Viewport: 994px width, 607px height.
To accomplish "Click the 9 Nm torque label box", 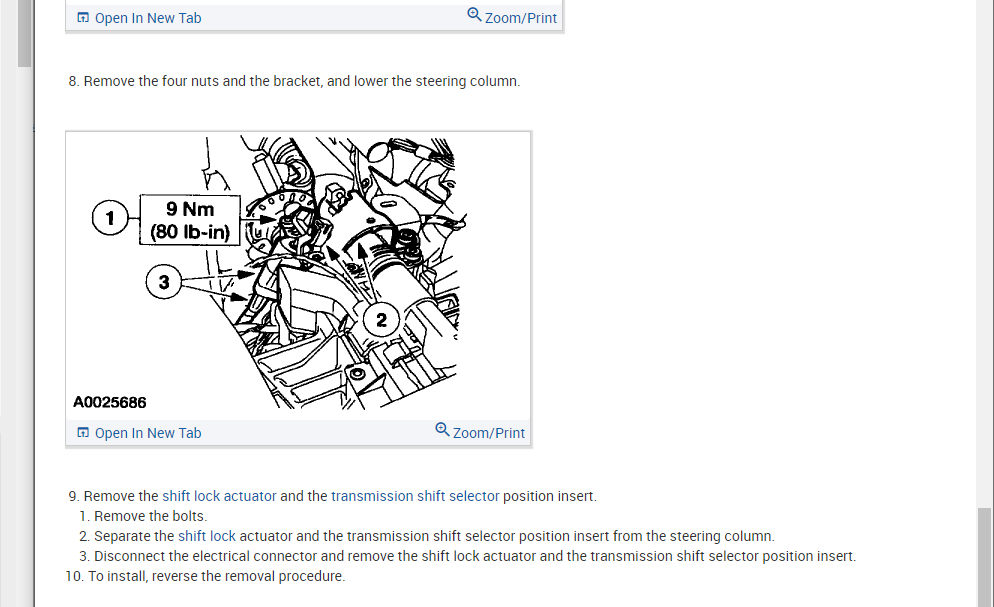I will [190, 220].
